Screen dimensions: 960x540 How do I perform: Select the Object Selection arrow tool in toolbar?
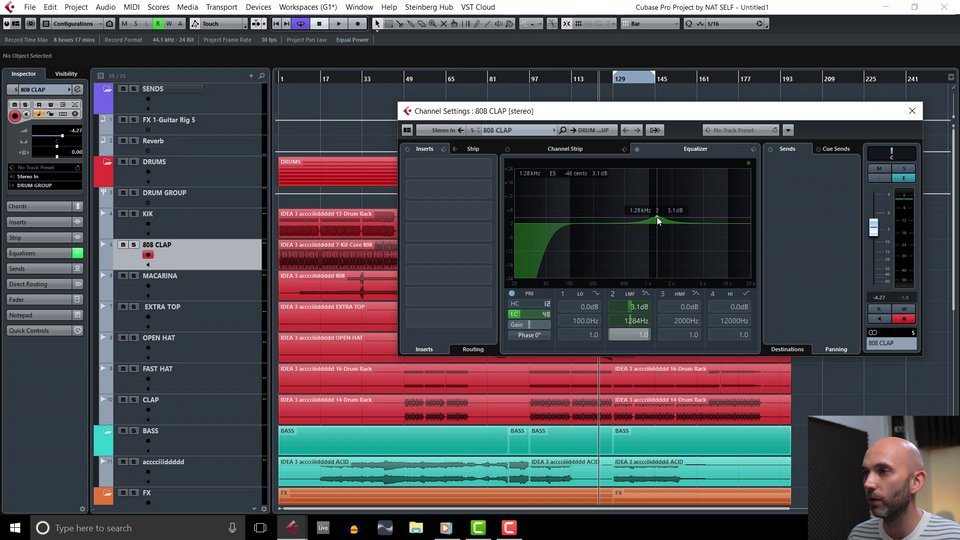(377, 24)
